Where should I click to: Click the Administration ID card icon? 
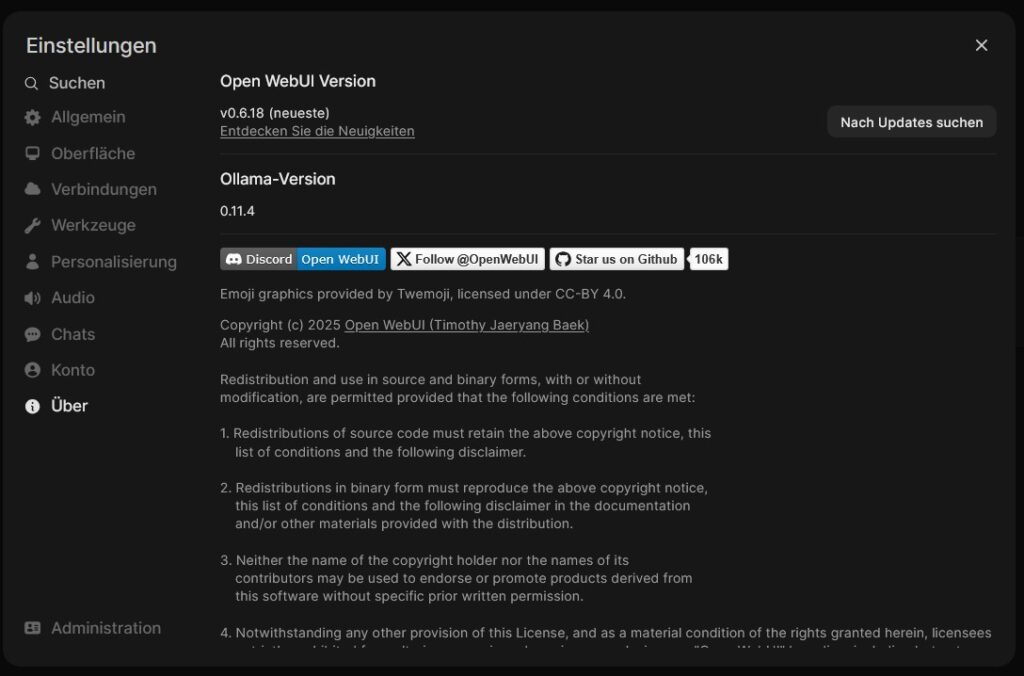[33, 628]
